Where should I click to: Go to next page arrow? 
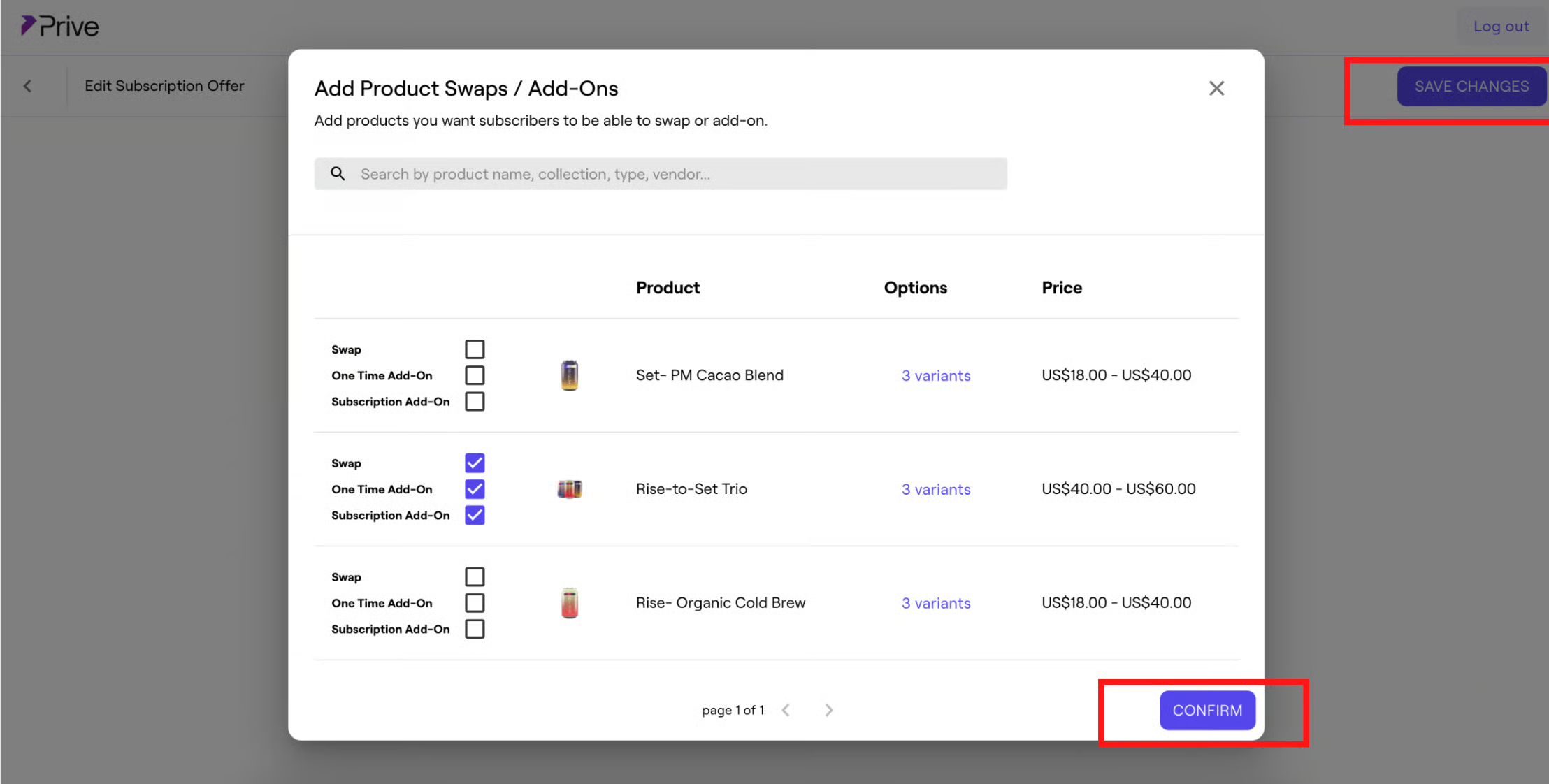(x=828, y=710)
